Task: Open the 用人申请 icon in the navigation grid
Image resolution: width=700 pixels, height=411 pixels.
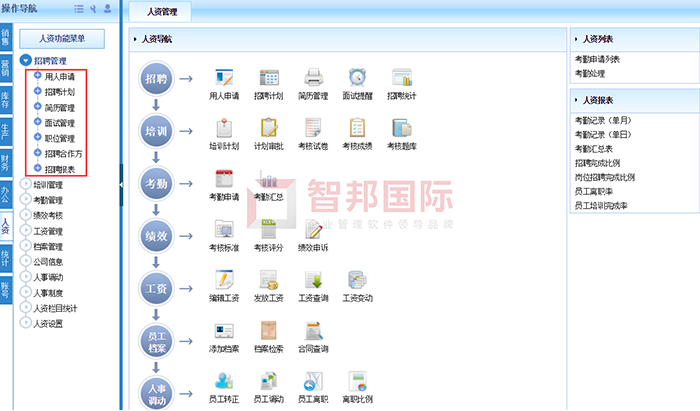Action: [224, 78]
